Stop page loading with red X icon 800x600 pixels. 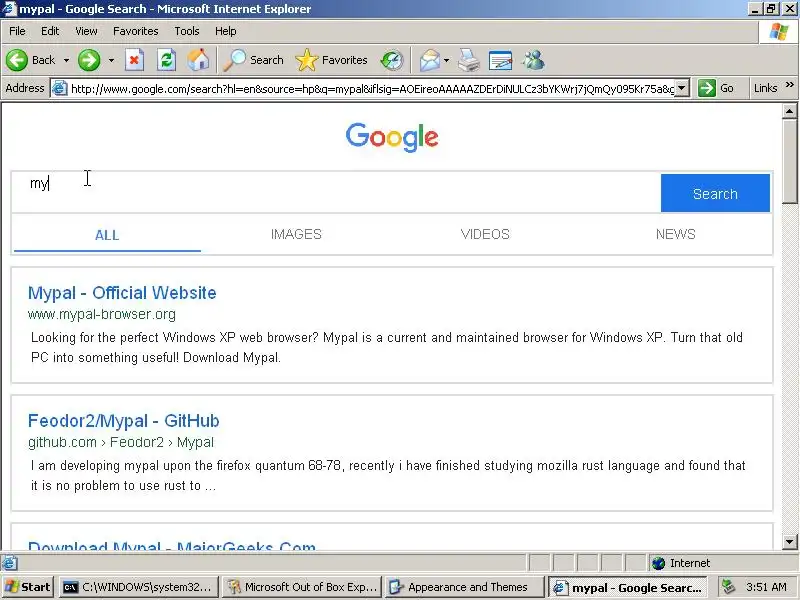click(x=134, y=60)
